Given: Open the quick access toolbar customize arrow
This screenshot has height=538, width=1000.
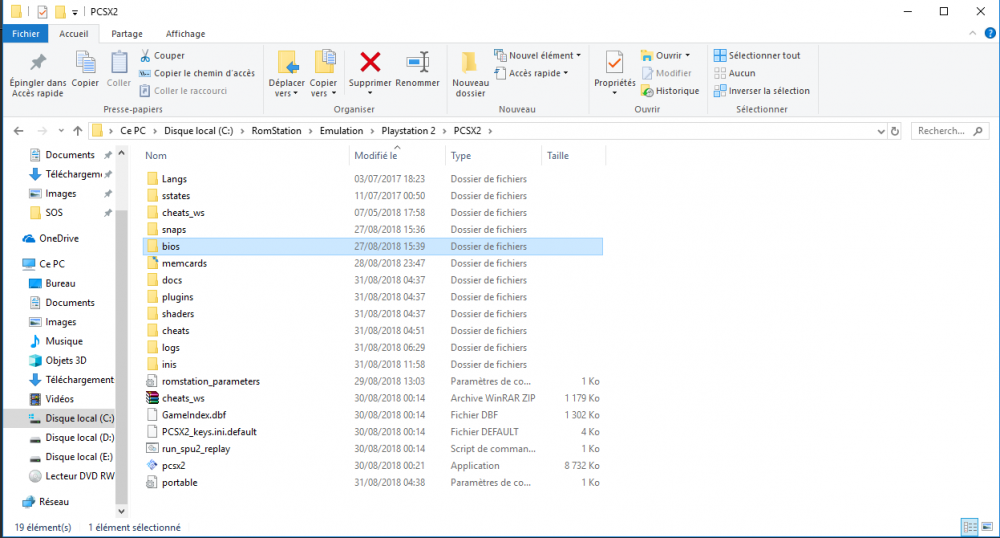Looking at the screenshot, I should (75, 12).
